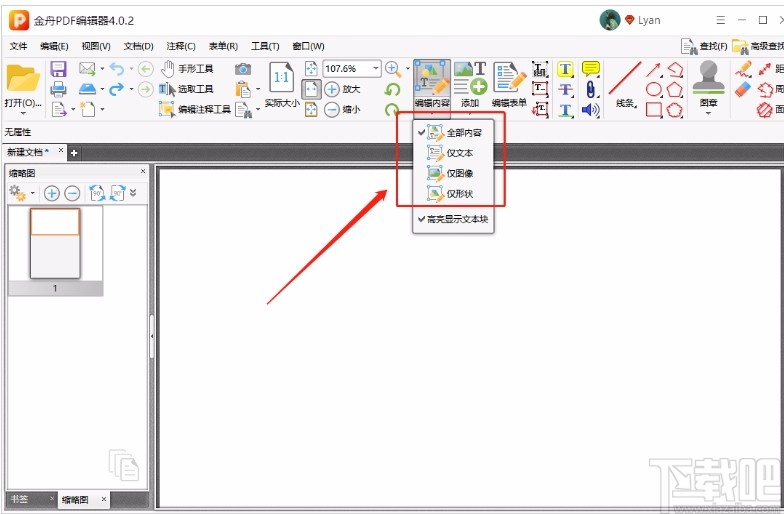The image size is (784, 514).
Task: Shrink thumbnails with minus icon
Action: pyautogui.click(x=72, y=193)
